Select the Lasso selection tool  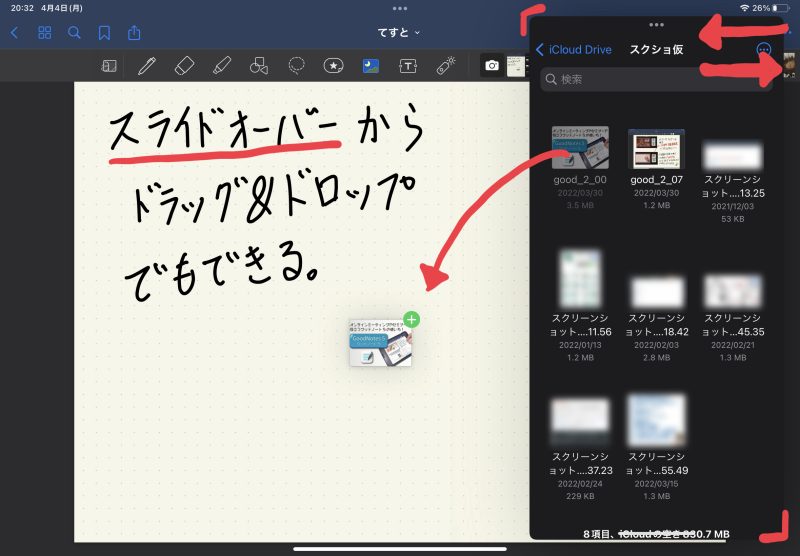coord(296,66)
